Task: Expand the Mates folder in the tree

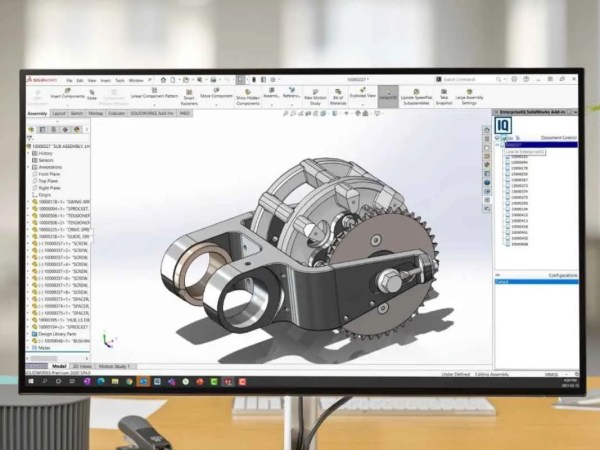Action: (x=28, y=348)
